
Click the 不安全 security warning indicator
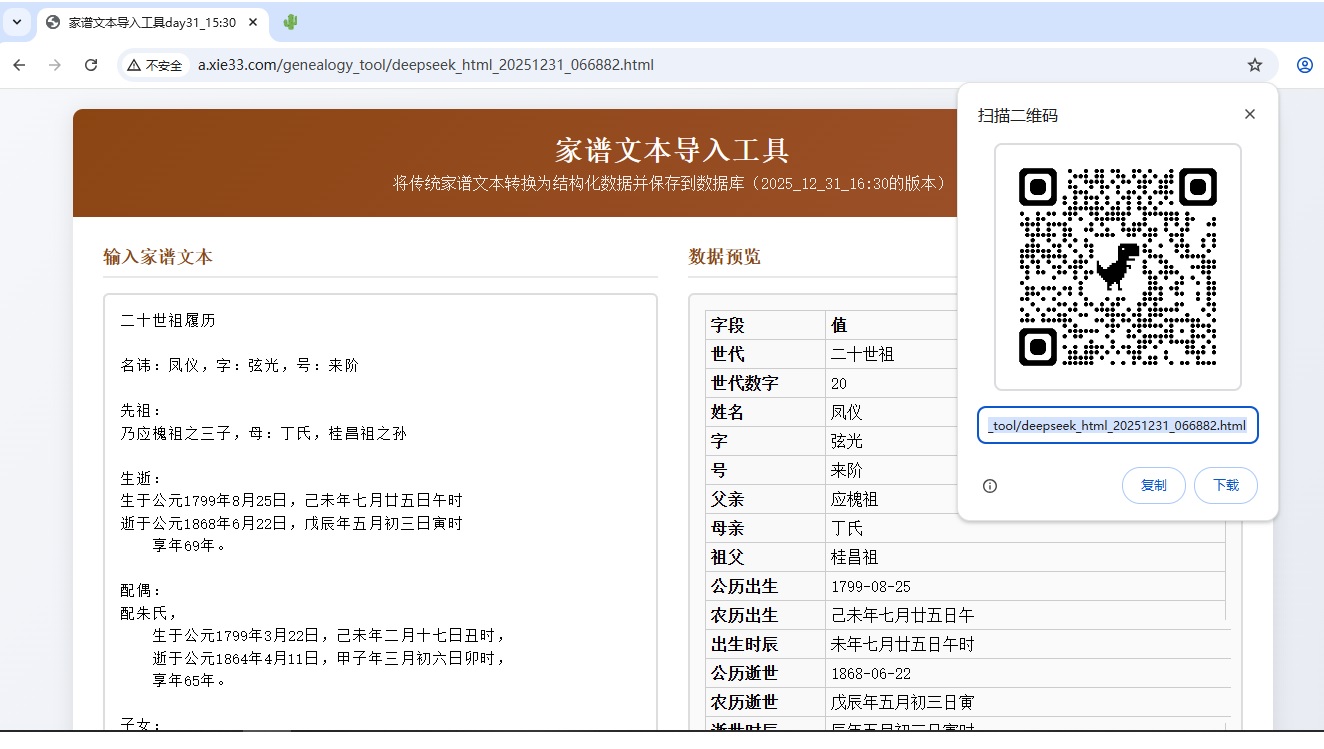pyautogui.click(x=155, y=65)
